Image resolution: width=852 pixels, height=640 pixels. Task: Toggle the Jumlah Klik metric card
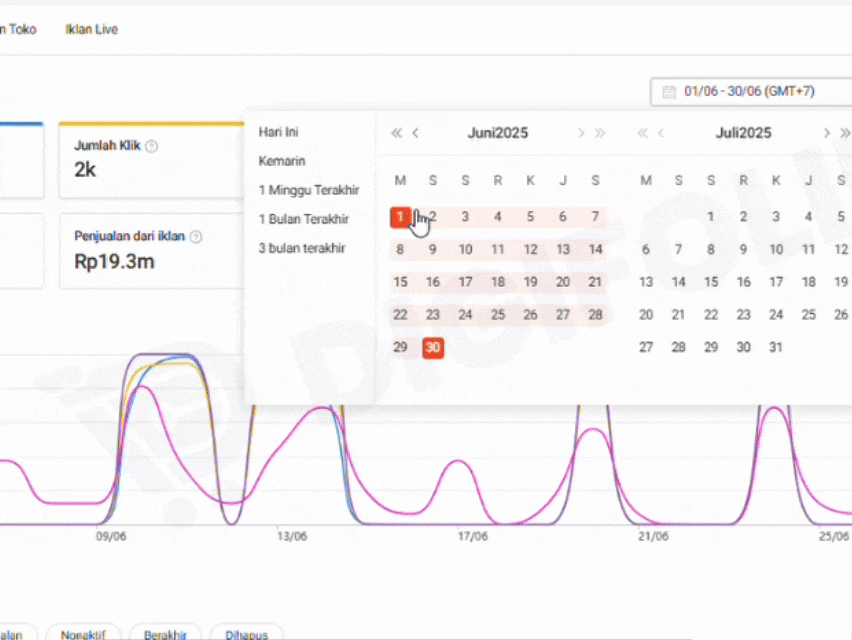tap(150, 160)
